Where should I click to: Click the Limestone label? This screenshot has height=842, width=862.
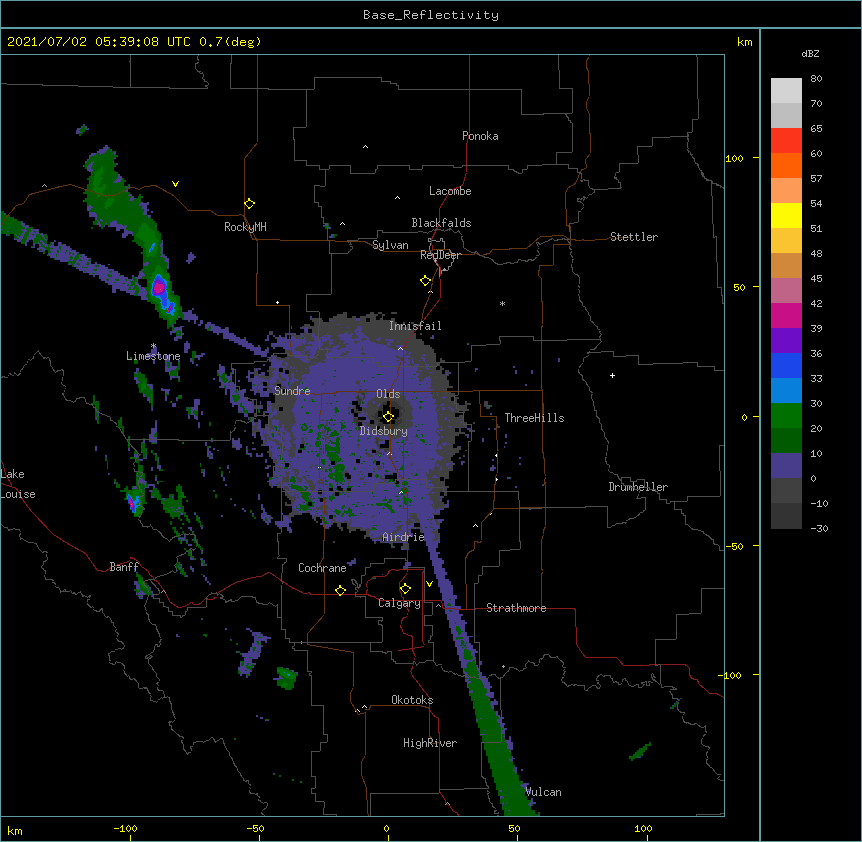coord(153,356)
